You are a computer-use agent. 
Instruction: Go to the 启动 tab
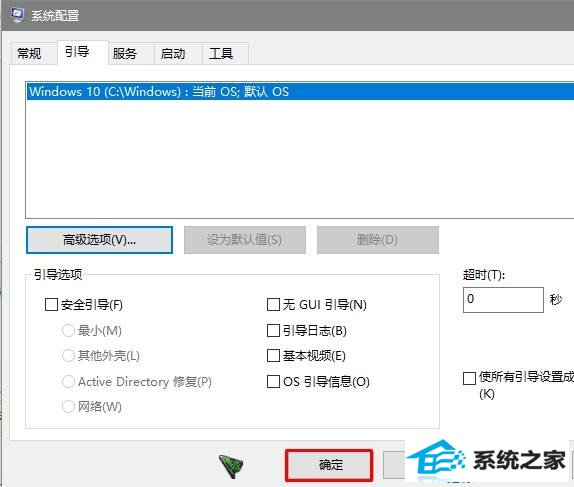pyautogui.click(x=178, y=53)
